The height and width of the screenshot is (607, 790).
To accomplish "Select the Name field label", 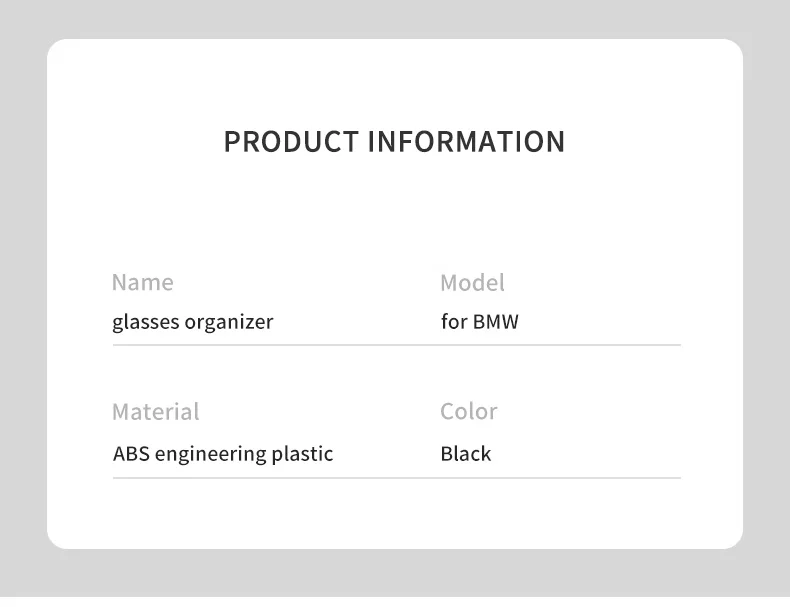I will pos(143,282).
